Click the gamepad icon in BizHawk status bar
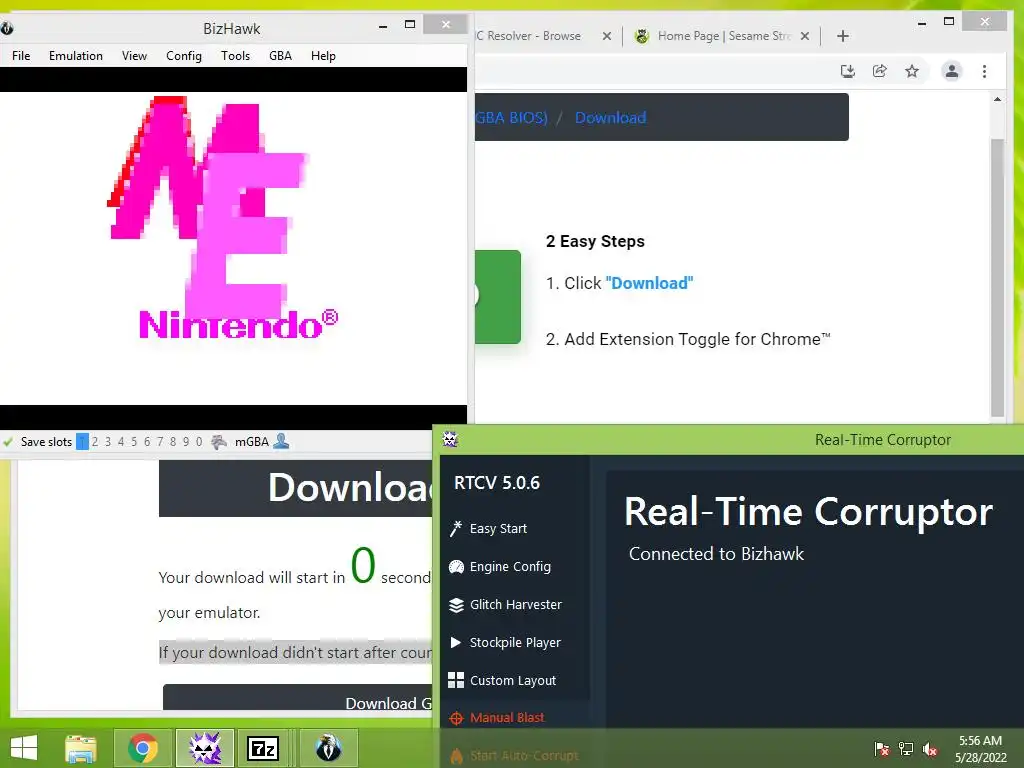 click(x=219, y=442)
